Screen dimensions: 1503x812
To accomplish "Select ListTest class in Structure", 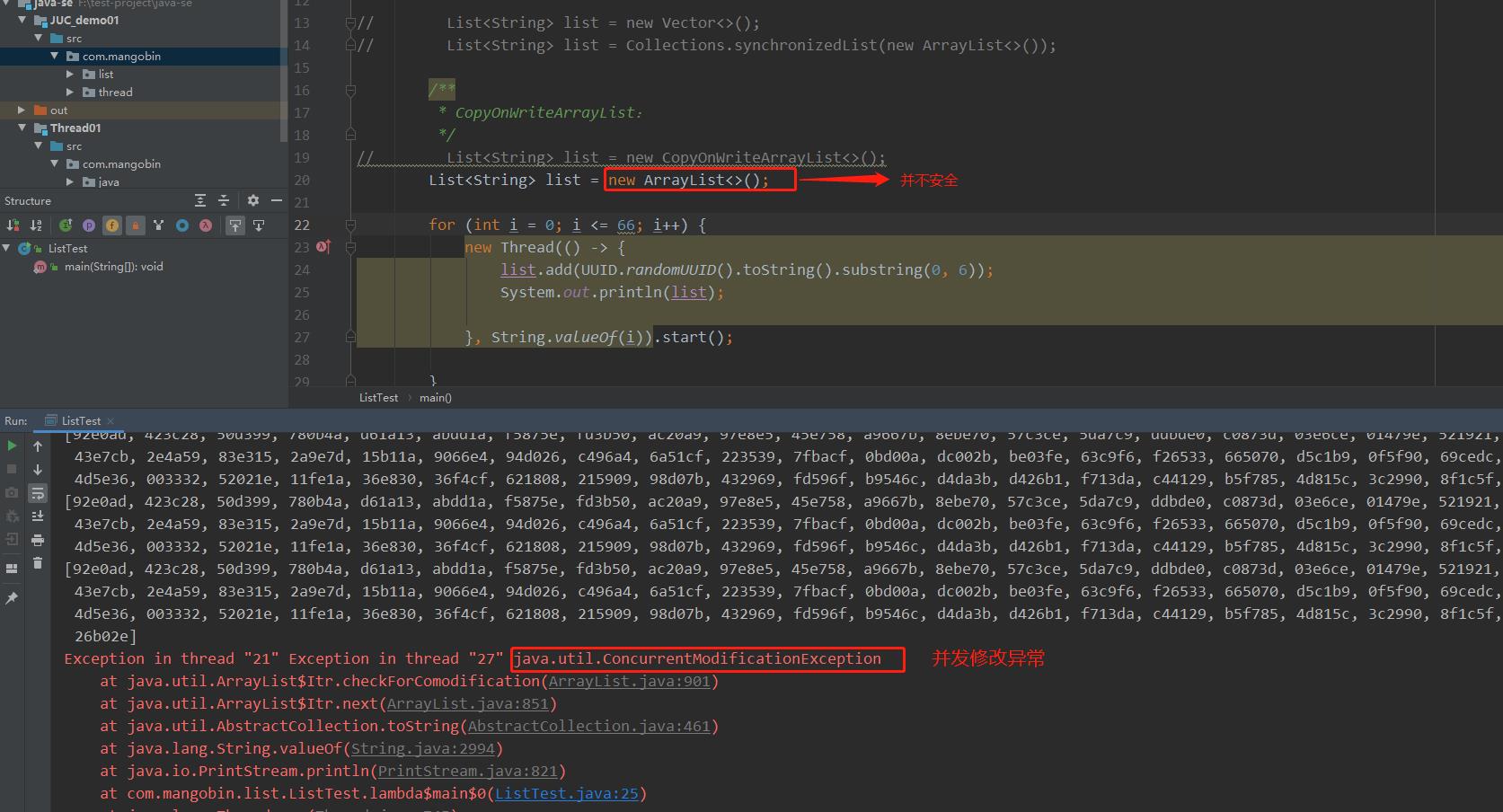I will pos(68,248).
